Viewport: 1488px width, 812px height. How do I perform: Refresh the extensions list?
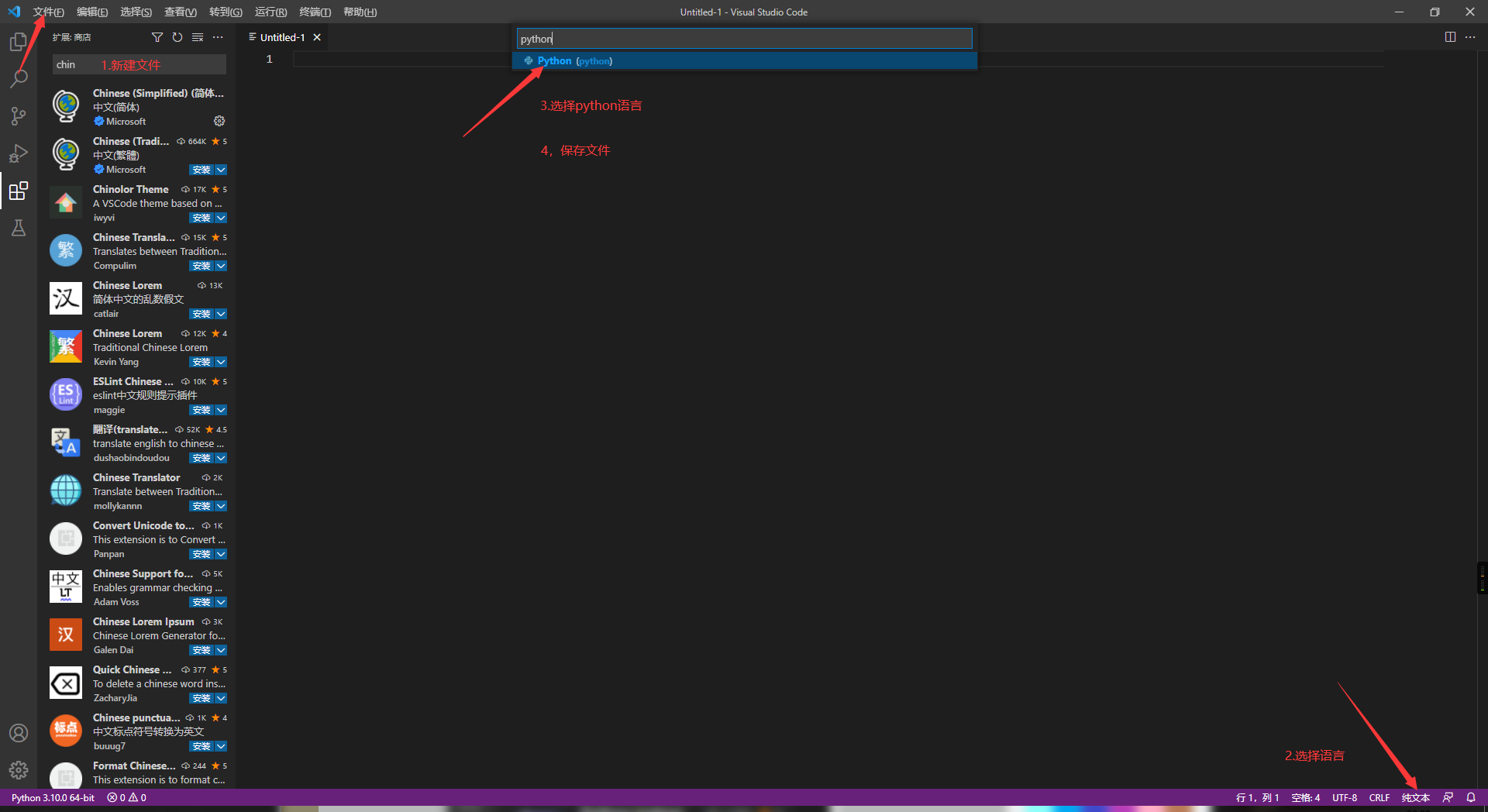tap(177, 36)
